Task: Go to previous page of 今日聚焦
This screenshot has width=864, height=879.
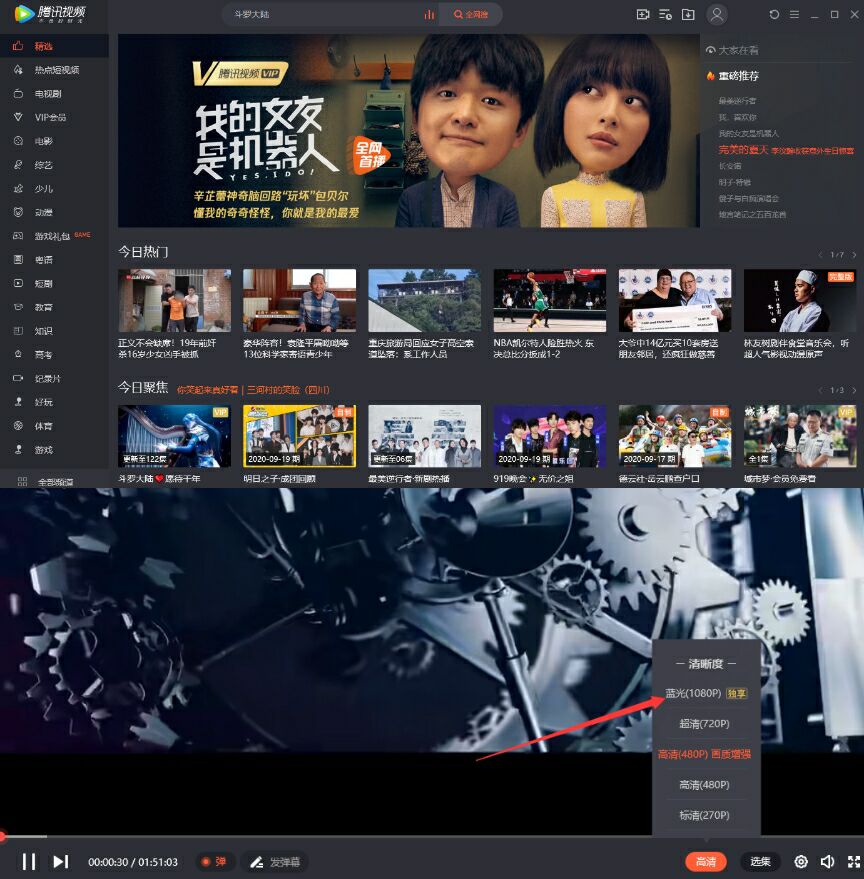Action: click(x=820, y=390)
